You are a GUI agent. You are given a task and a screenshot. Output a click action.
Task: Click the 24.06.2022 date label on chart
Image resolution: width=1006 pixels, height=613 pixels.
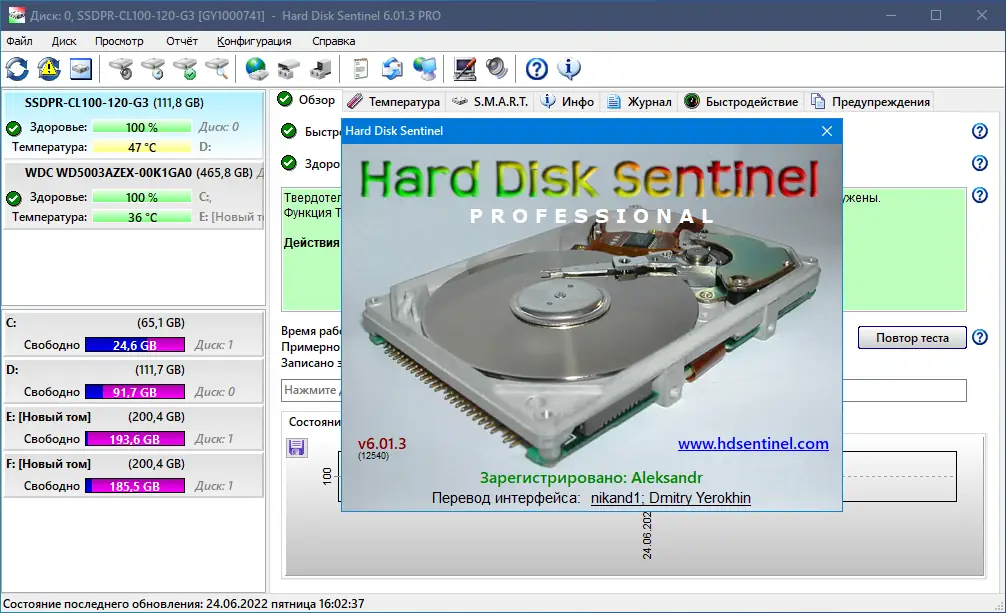(647, 535)
